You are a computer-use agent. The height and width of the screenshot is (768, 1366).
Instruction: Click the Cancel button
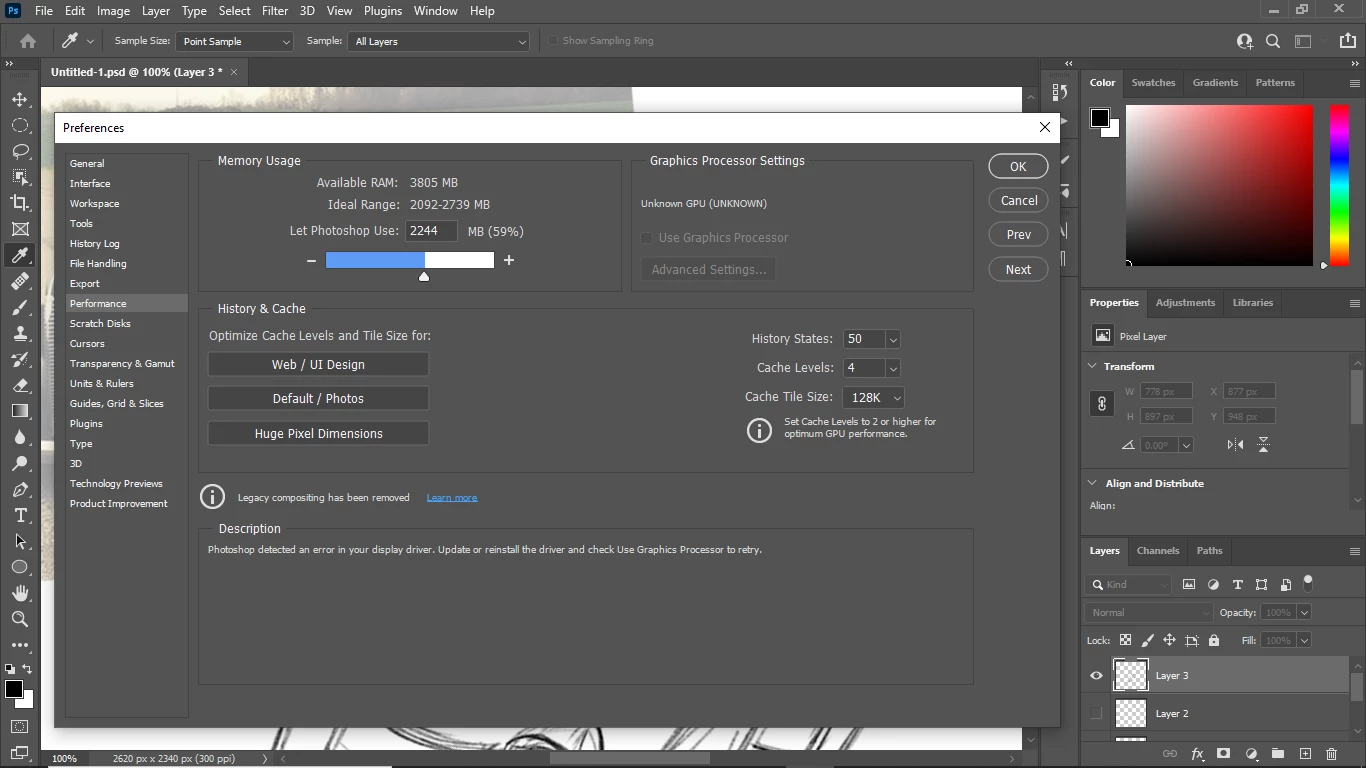point(1019,201)
